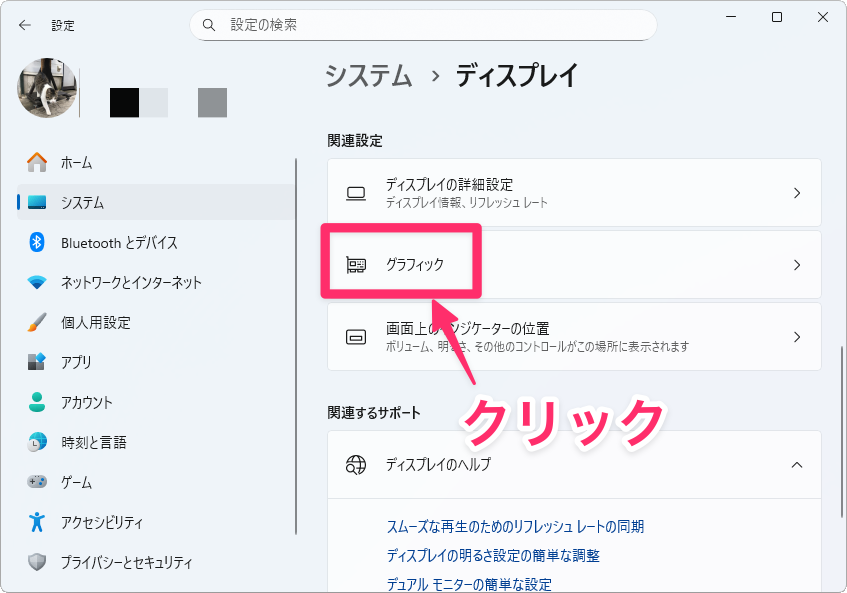Open the アプリ apps icon
The image size is (847, 593).
click(x=37, y=362)
